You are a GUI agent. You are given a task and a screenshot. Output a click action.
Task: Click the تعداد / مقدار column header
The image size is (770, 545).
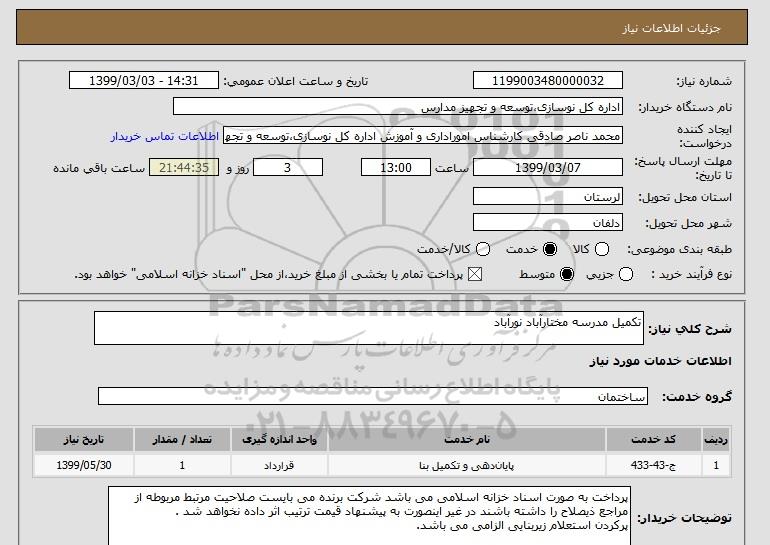[x=182, y=439]
